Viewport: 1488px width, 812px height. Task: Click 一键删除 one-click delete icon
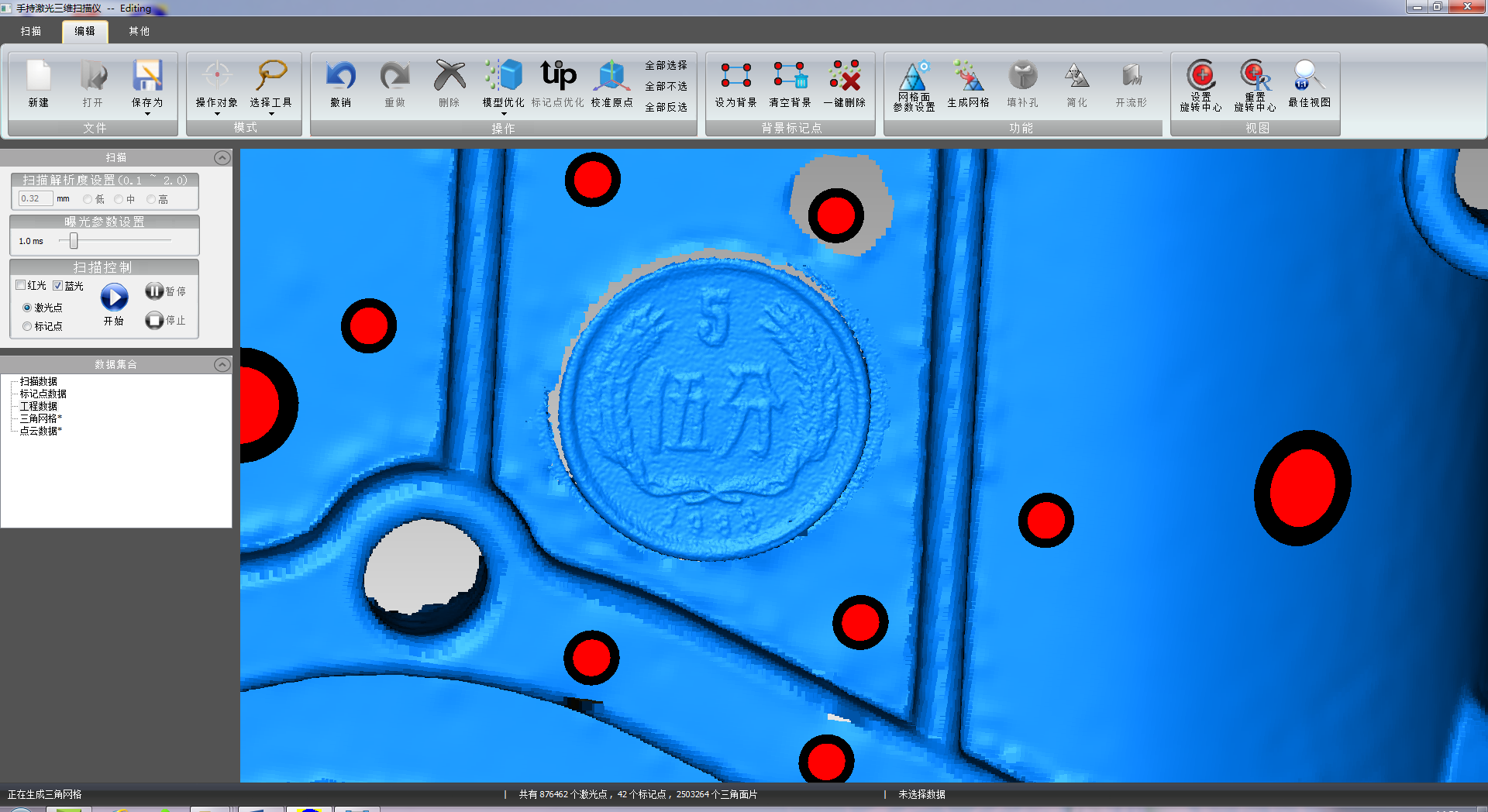coord(844,77)
